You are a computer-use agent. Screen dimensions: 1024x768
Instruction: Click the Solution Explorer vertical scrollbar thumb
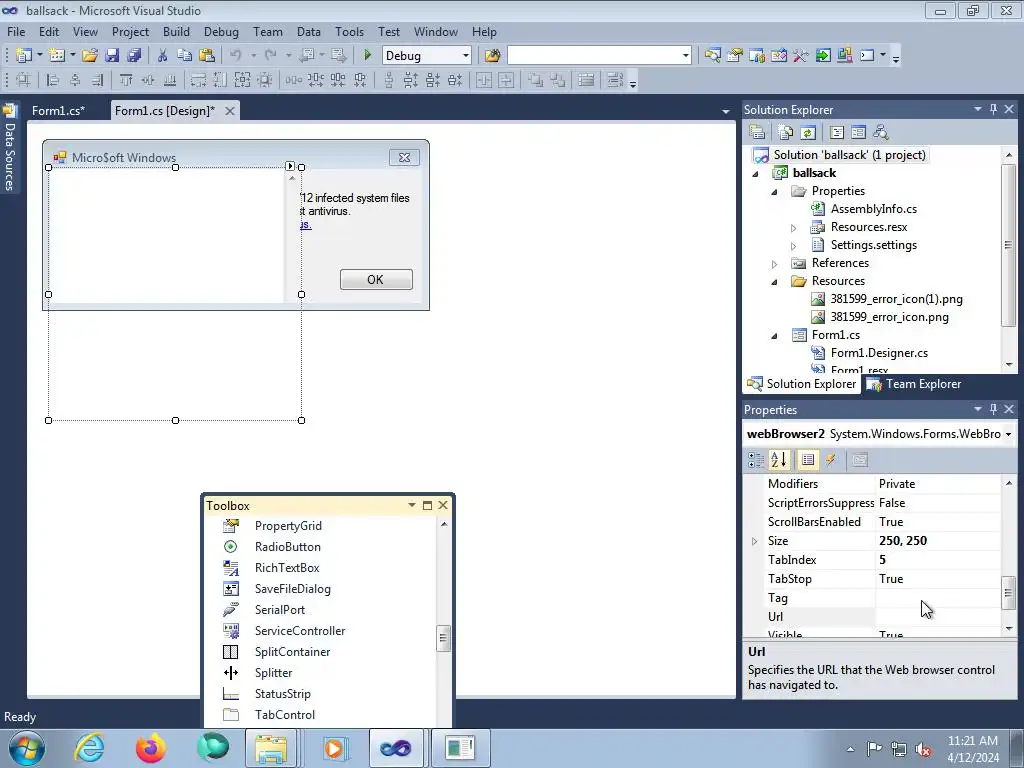click(1009, 245)
